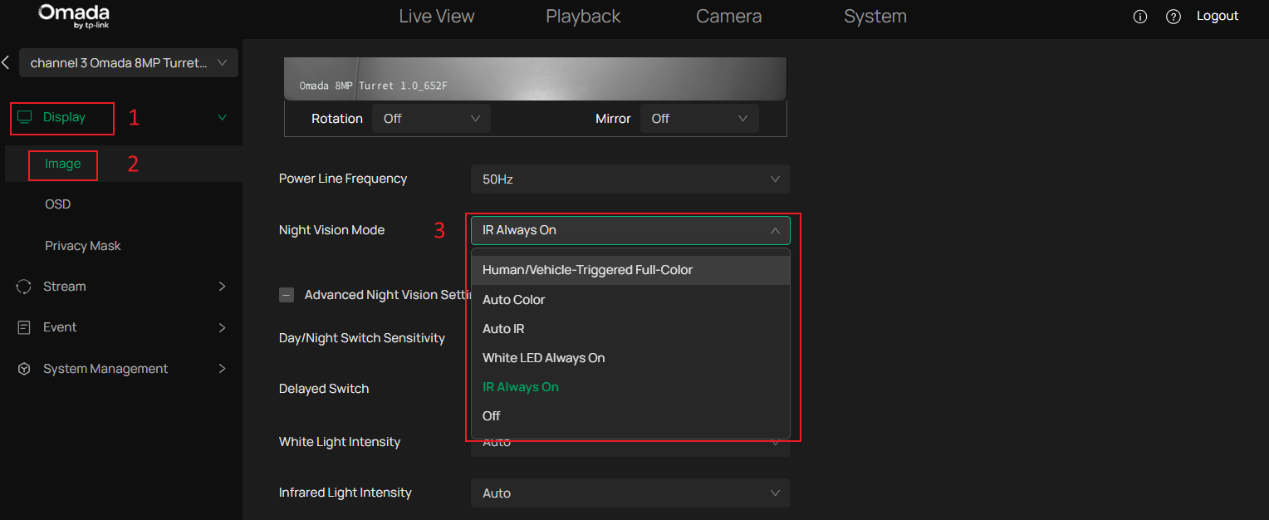Click the Day/Night Switch Sensitivity label
Screen dimensions: 1269x520
pos(362,338)
